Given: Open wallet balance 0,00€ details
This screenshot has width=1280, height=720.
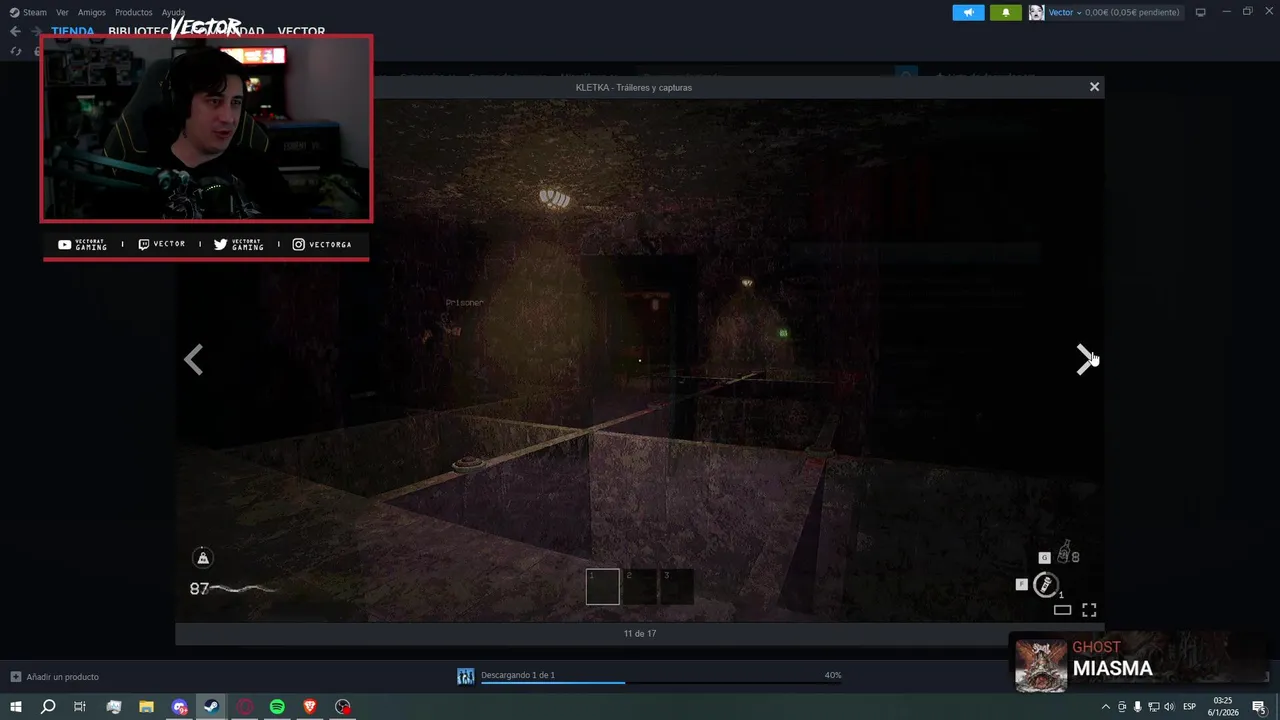Looking at the screenshot, I should click(1132, 12).
